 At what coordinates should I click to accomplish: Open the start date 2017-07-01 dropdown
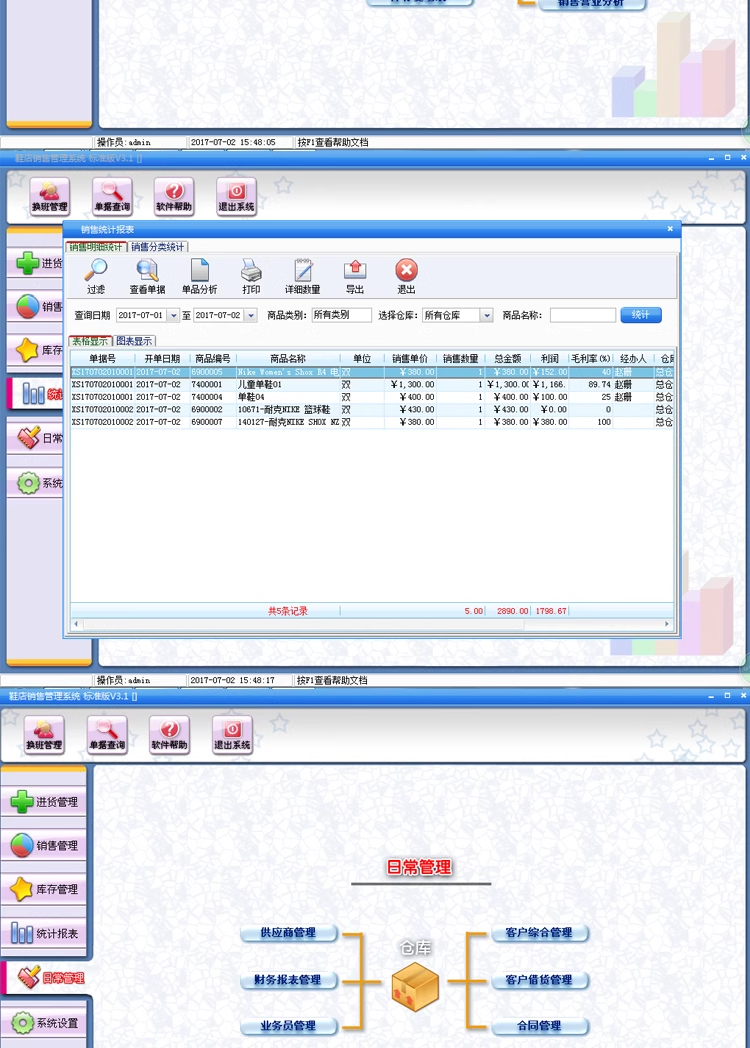tap(173, 315)
